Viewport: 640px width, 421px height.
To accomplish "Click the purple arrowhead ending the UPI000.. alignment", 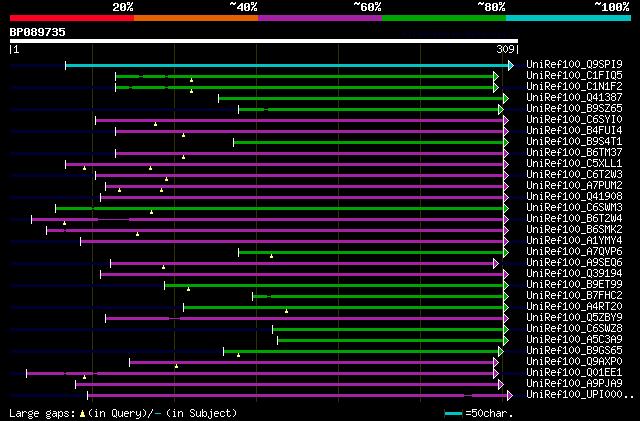I will 510,395.
